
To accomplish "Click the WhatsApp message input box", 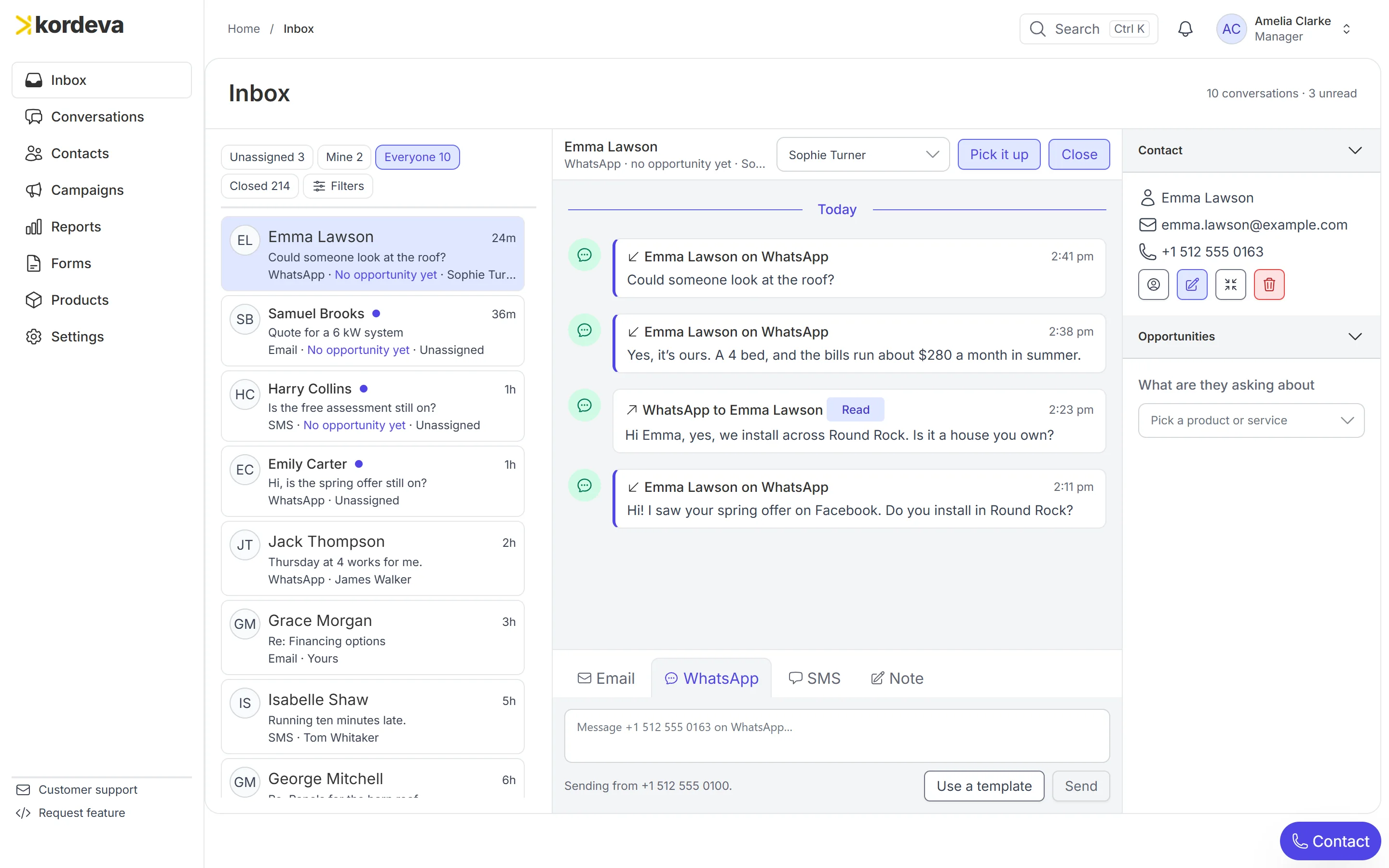I will (x=837, y=735).
